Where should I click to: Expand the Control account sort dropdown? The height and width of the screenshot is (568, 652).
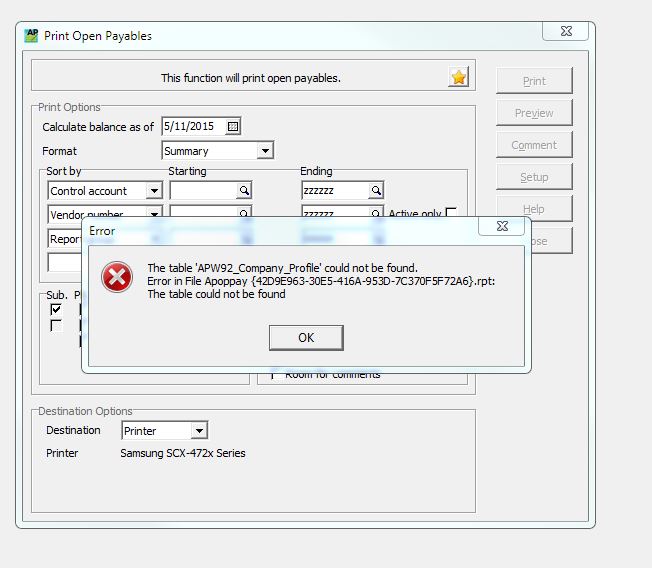pyautogui.click(x=154, y=190)
